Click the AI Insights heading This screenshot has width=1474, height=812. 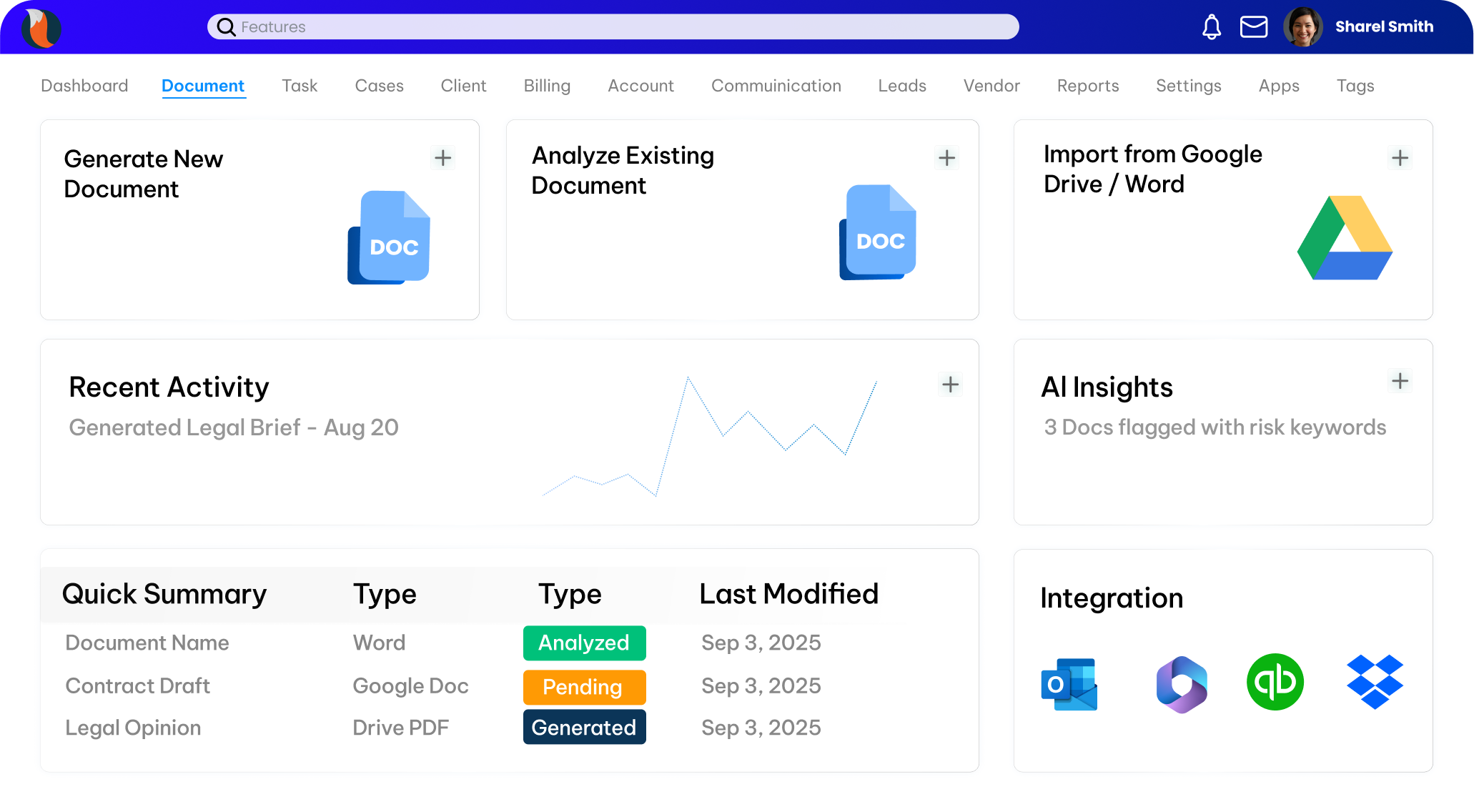tap(1107, 387)
